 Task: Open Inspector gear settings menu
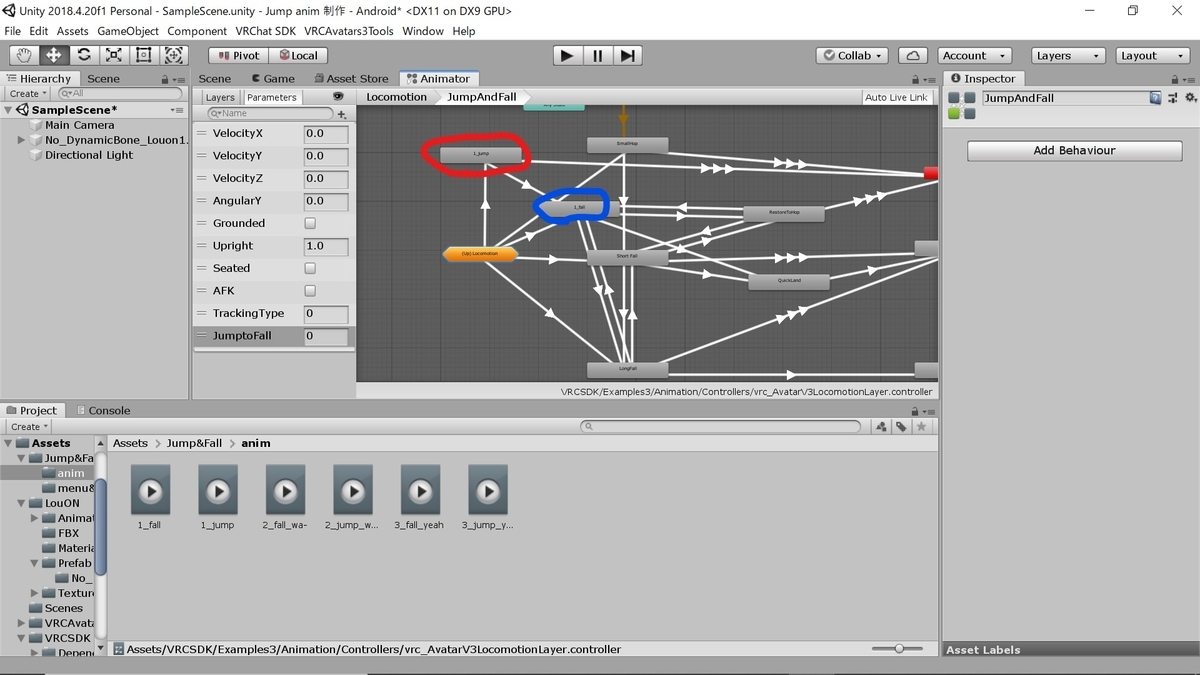pos(1190,98)
